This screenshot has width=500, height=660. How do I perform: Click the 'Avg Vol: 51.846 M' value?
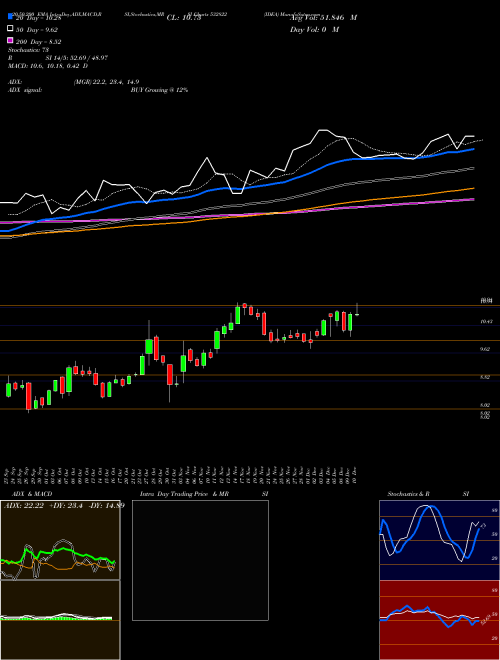click(323, 17)
